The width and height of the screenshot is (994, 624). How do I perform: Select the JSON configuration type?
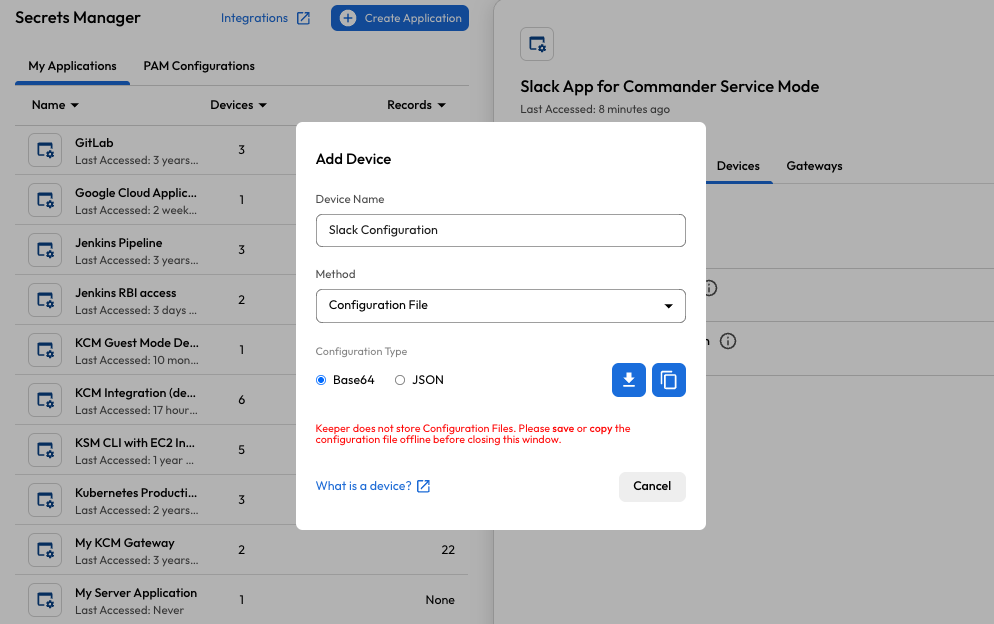[x=400, y=380]
